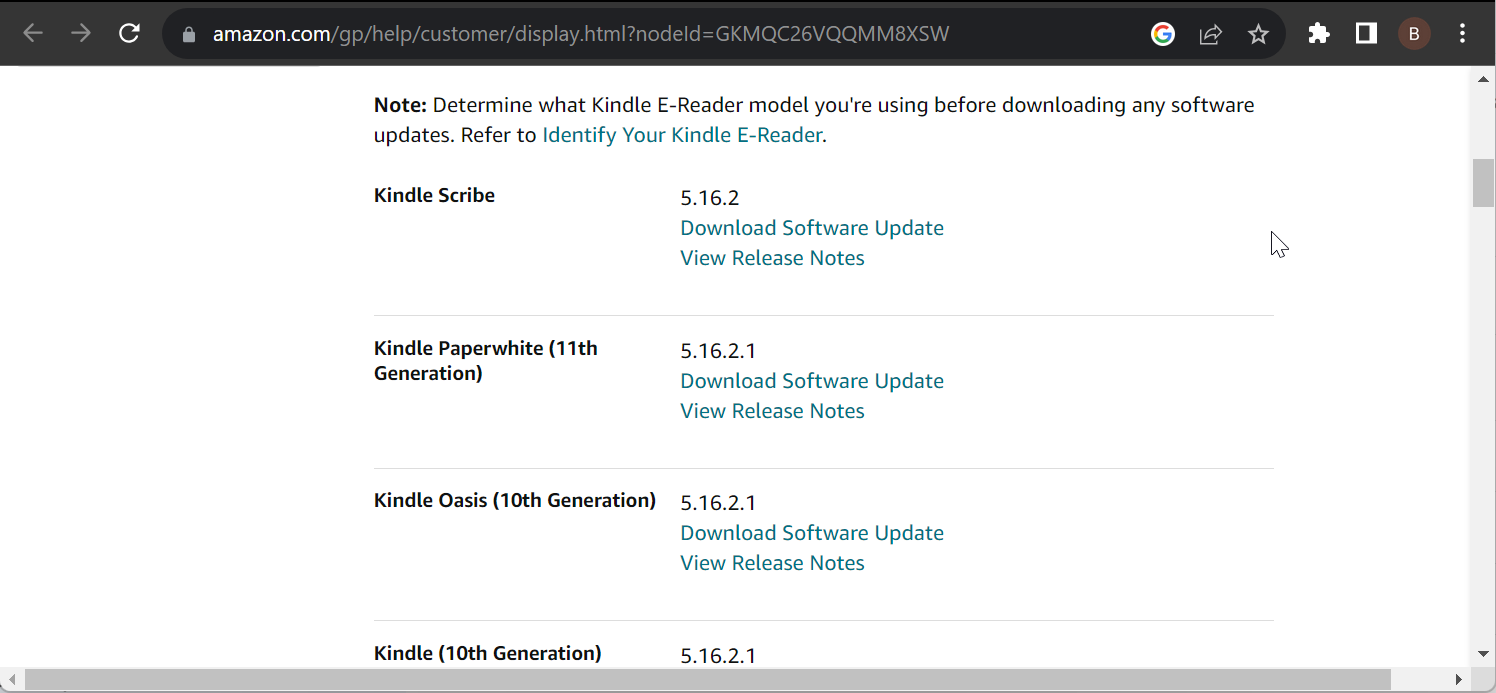Open the profile avatar B

[x=1414, y=34]
